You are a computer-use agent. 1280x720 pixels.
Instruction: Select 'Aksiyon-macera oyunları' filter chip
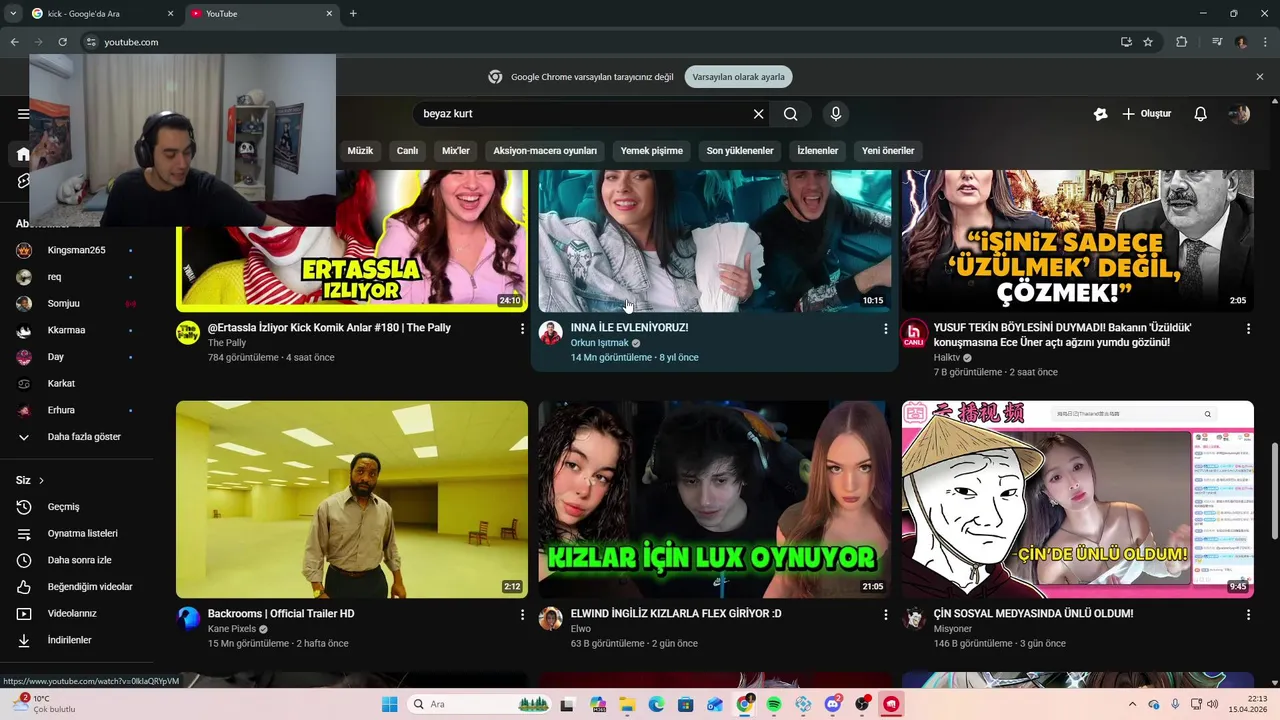(x=545, y=151)
